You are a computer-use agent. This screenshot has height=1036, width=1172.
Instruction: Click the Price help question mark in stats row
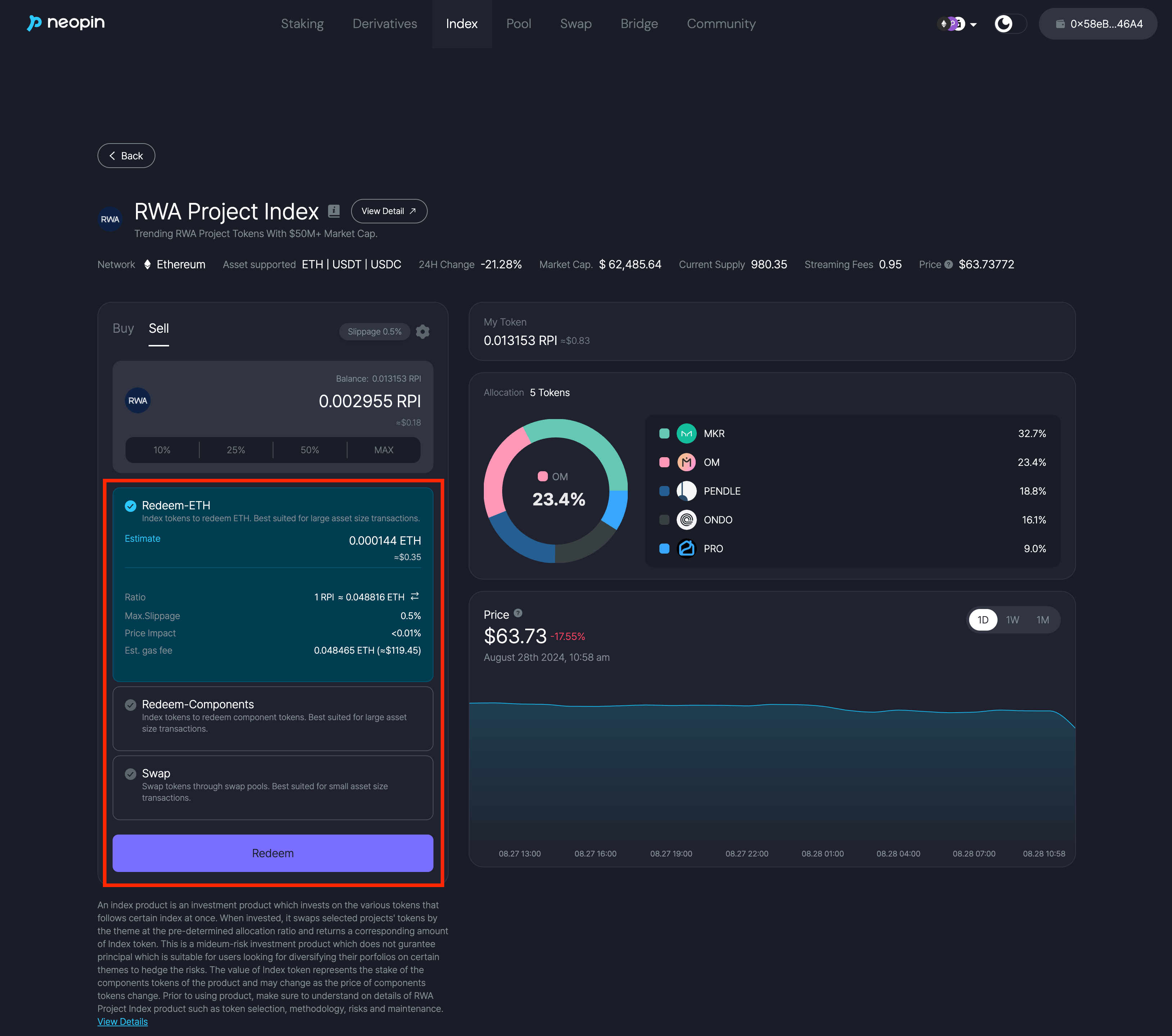point(948,264)
